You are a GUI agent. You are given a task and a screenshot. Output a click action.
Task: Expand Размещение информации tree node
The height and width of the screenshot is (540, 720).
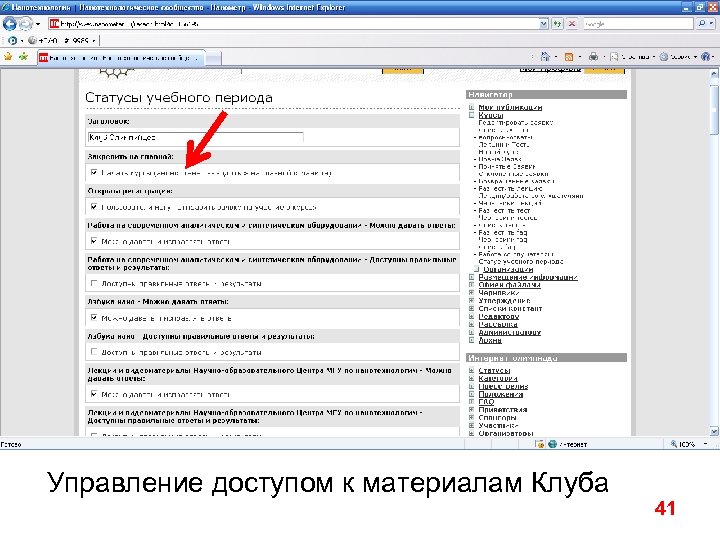(x=471, y=277)
